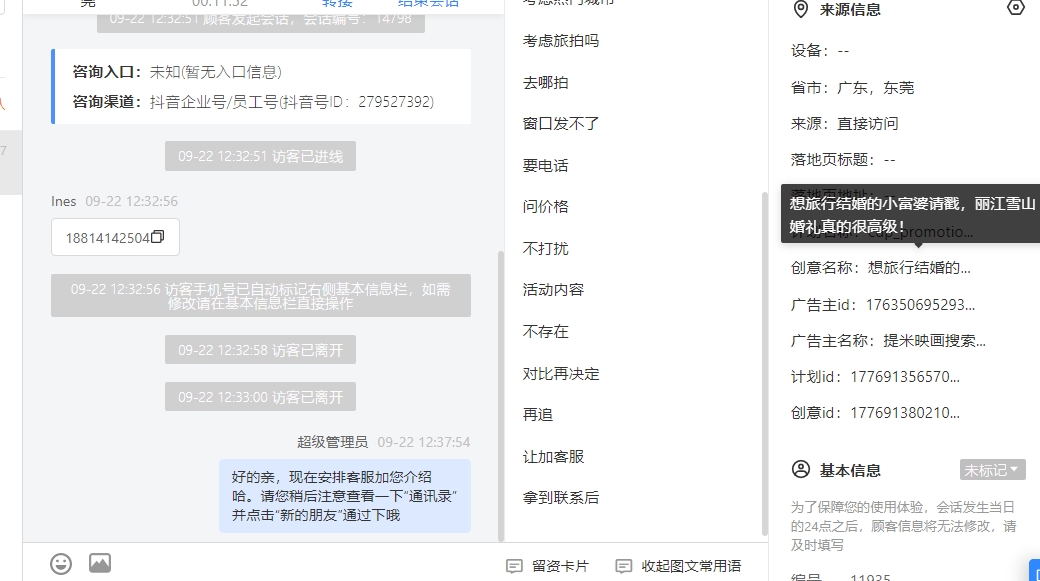Click the 咨询渠道 抖音企业号 line

click(x=253, y=101)
